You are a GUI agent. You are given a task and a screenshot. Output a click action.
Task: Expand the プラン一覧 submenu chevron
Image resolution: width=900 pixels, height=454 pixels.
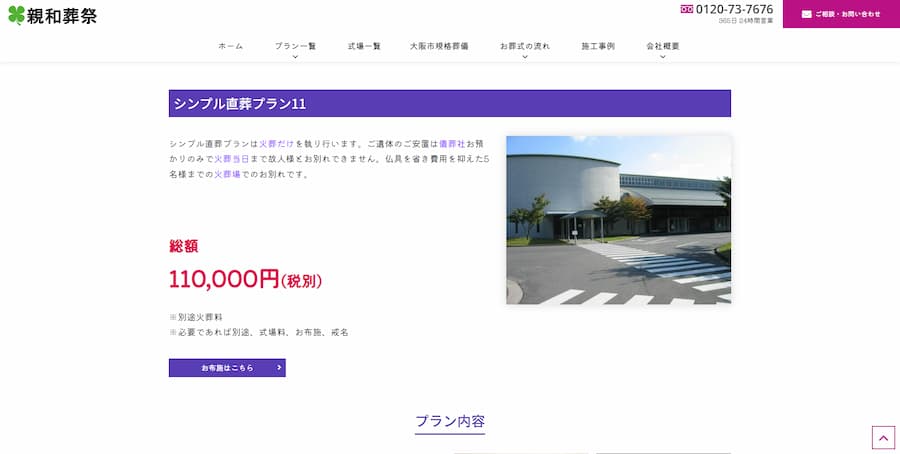point(295,57)
